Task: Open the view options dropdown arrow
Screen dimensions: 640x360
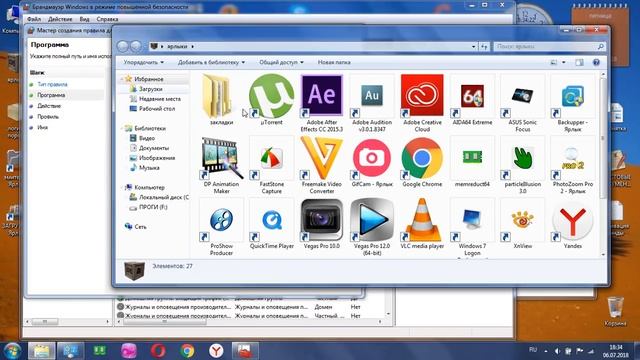Action: (564, 62)
